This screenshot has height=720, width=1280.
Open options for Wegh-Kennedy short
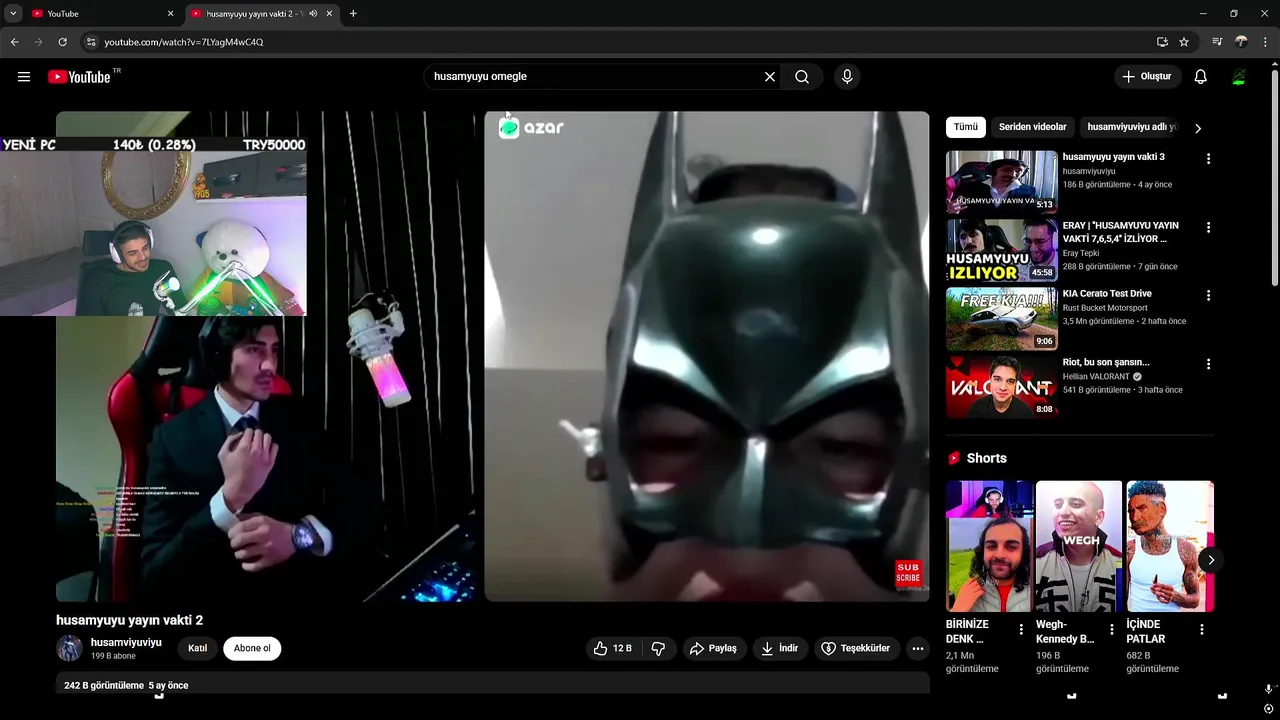(x=1111, y=630)
